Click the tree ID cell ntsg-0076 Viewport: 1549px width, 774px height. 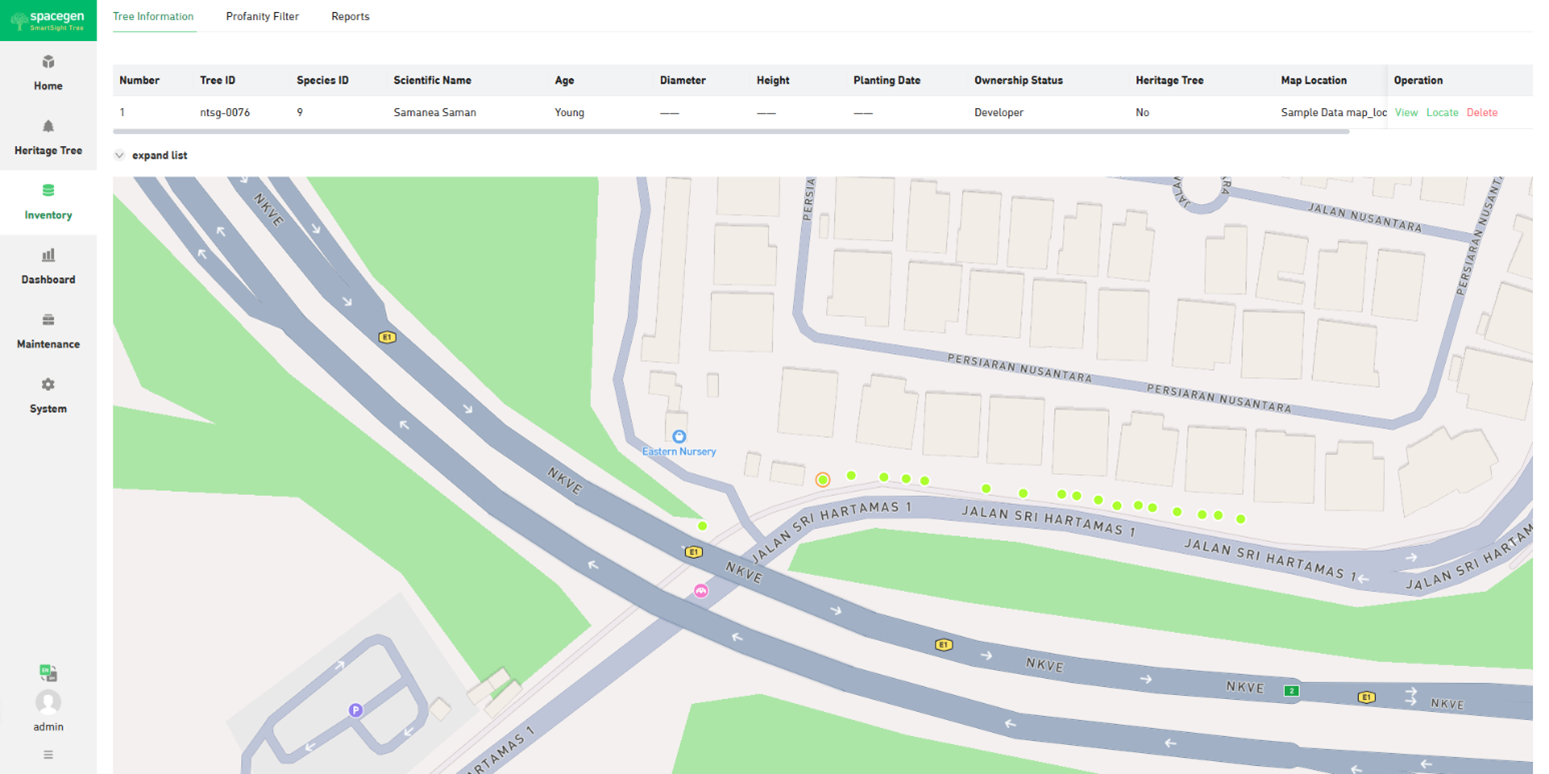(x=225, y=113)
